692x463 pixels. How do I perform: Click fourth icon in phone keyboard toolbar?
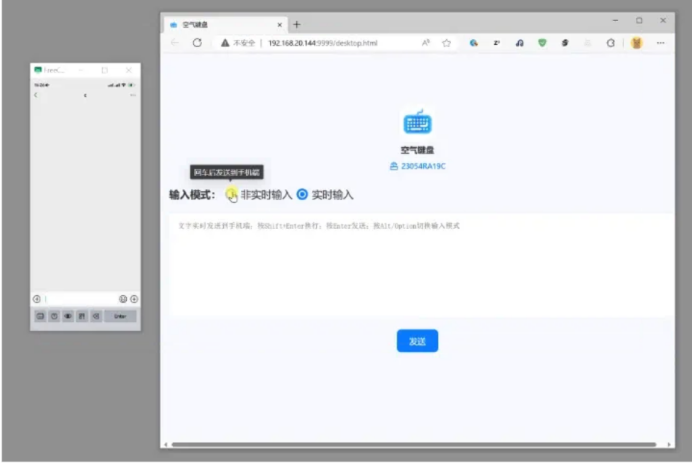pyautogui.click(x=82, y=316)
